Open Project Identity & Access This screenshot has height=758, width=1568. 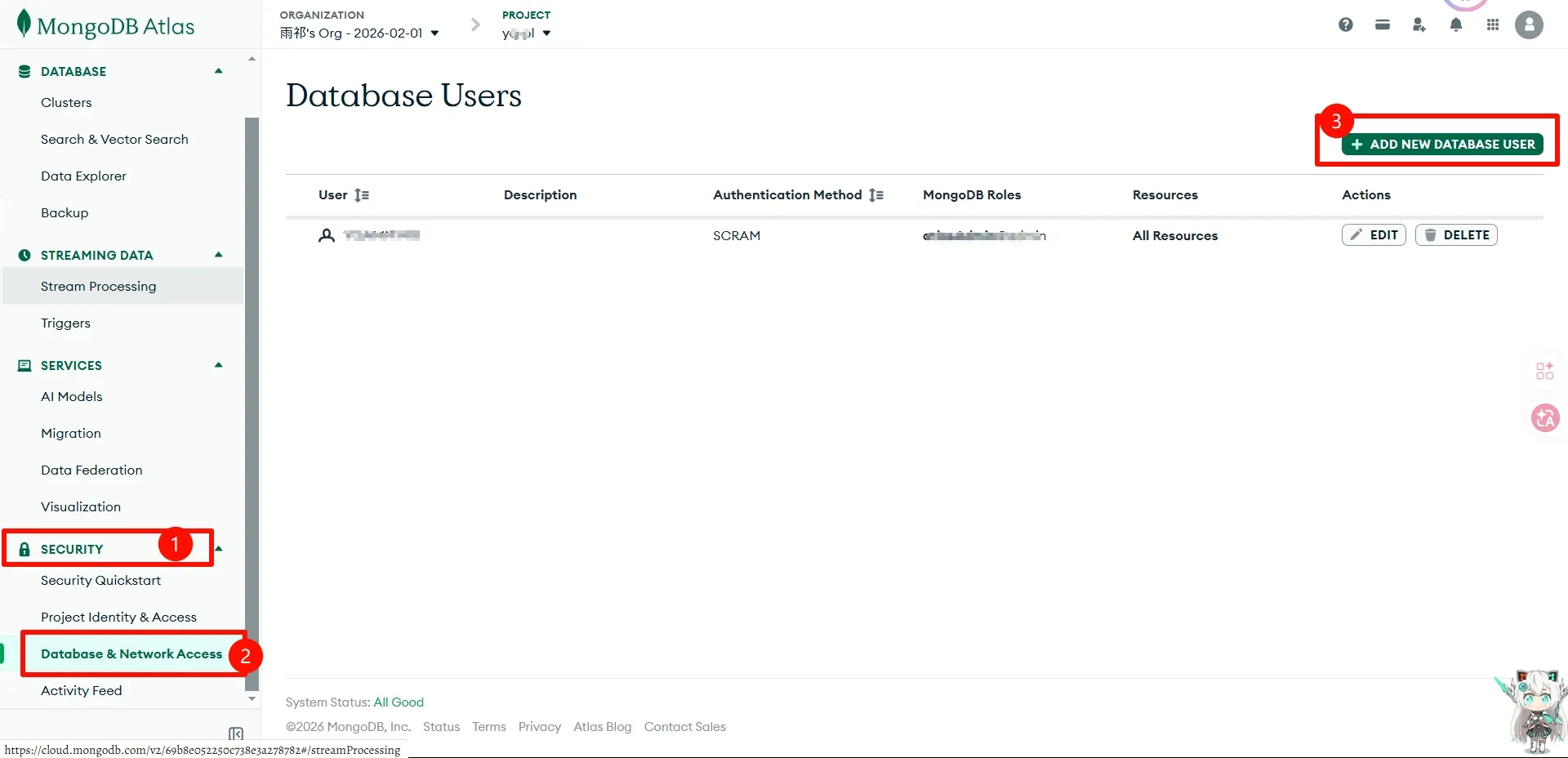(x=118, y=617)
